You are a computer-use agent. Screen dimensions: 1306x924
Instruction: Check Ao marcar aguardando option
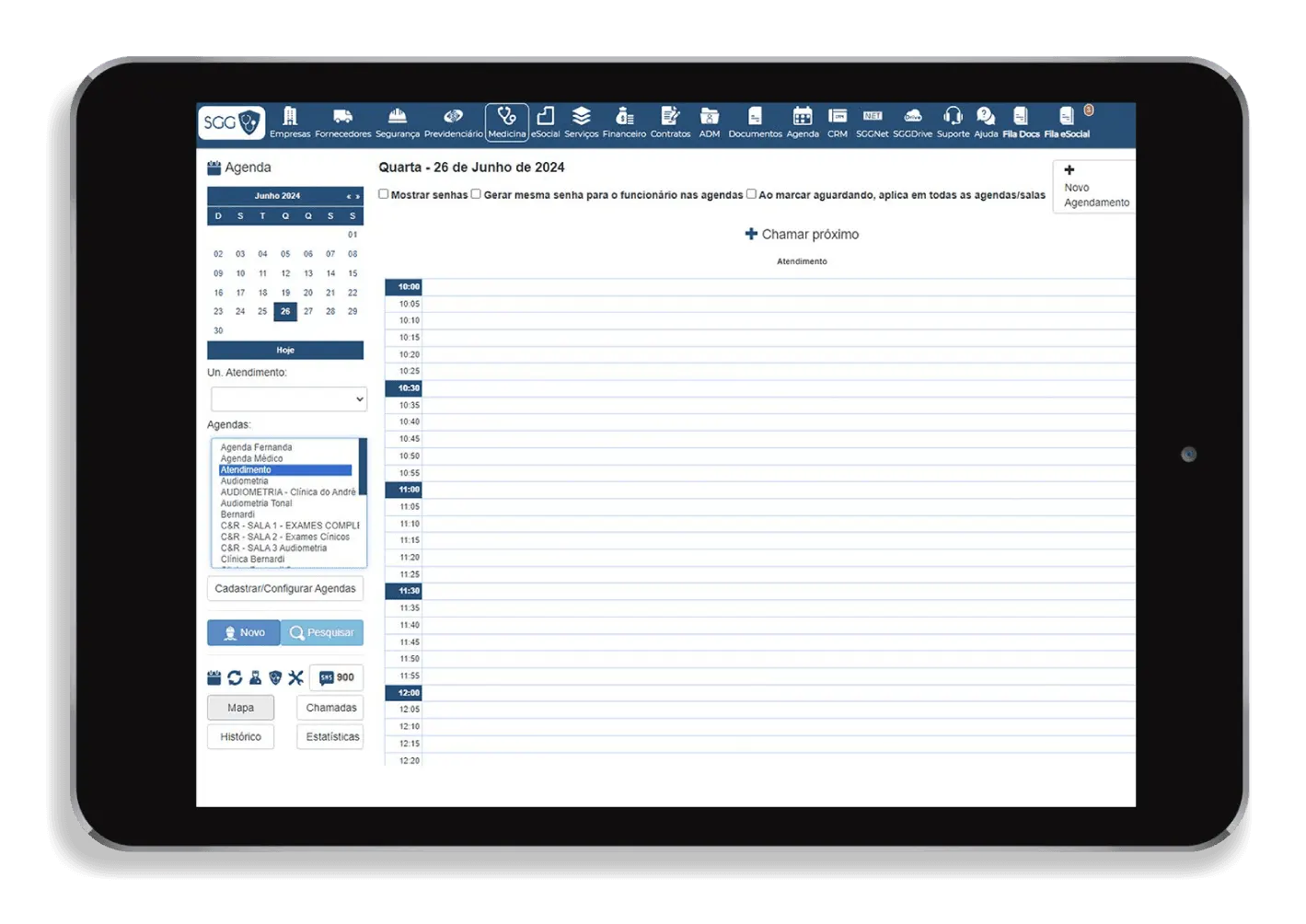(751, 194)
